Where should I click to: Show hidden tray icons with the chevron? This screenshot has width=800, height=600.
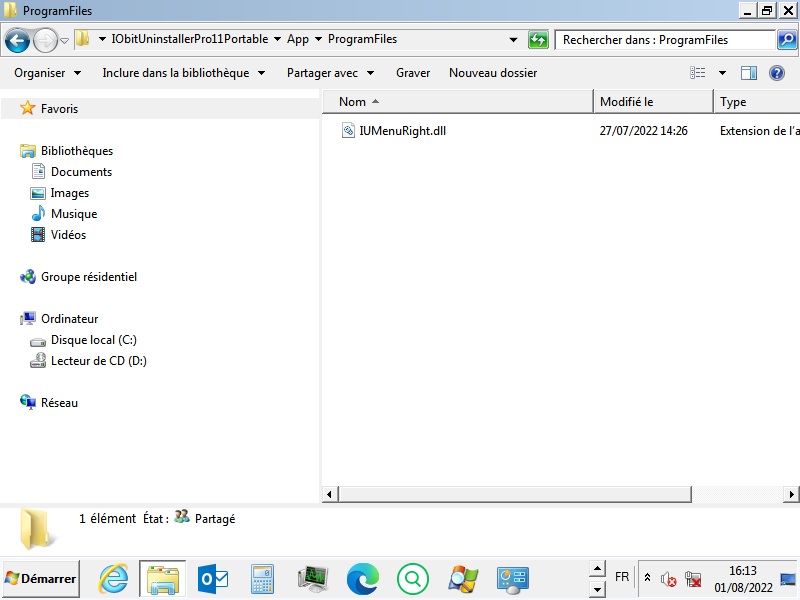point(647,578)
